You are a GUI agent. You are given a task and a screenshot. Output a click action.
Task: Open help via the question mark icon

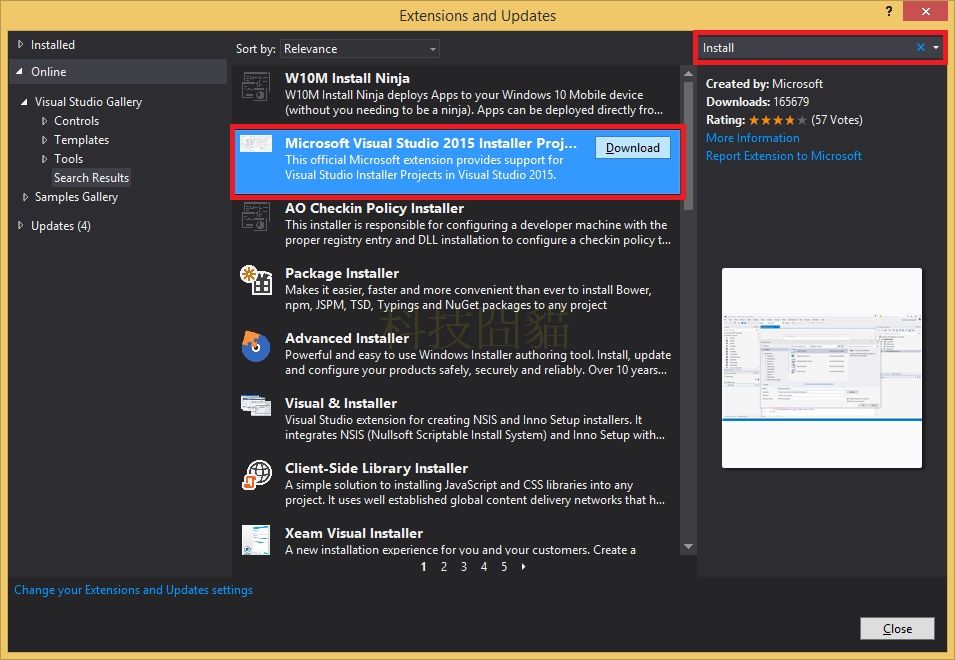click(889, 12)
